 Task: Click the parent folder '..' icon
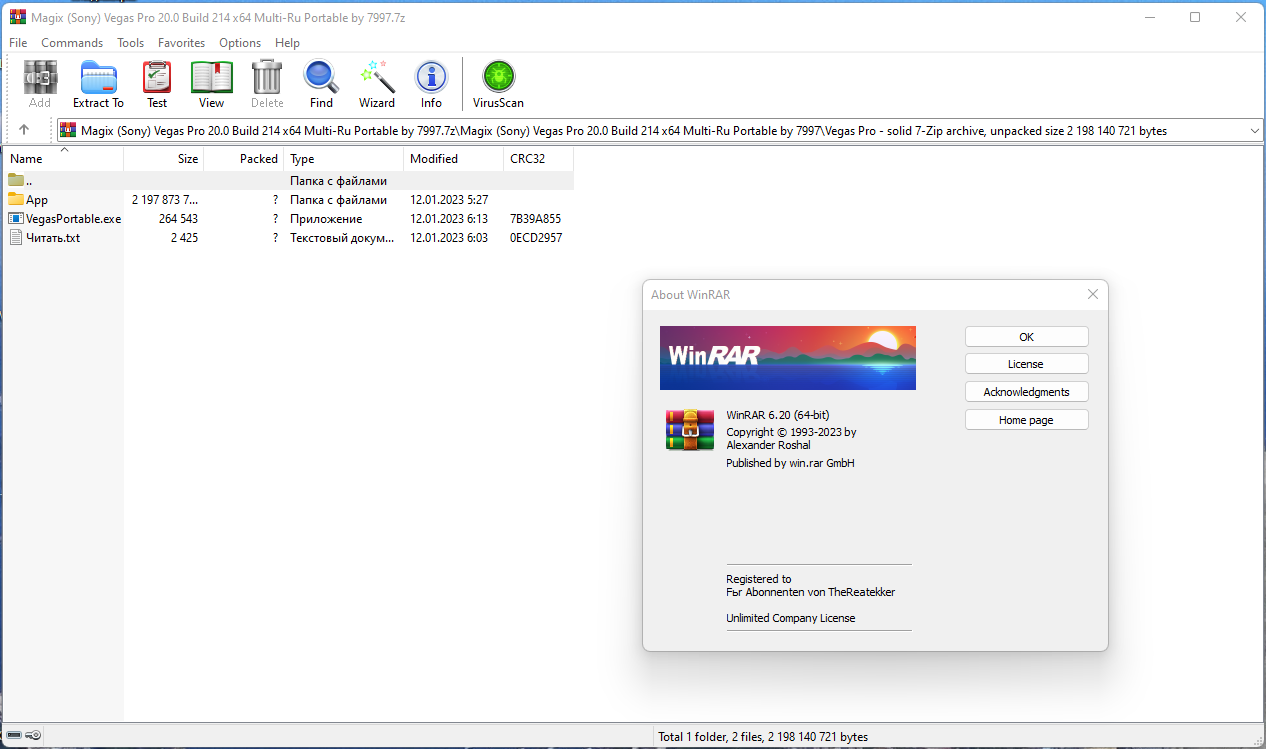pyautogui.click(x=16, y=180)
